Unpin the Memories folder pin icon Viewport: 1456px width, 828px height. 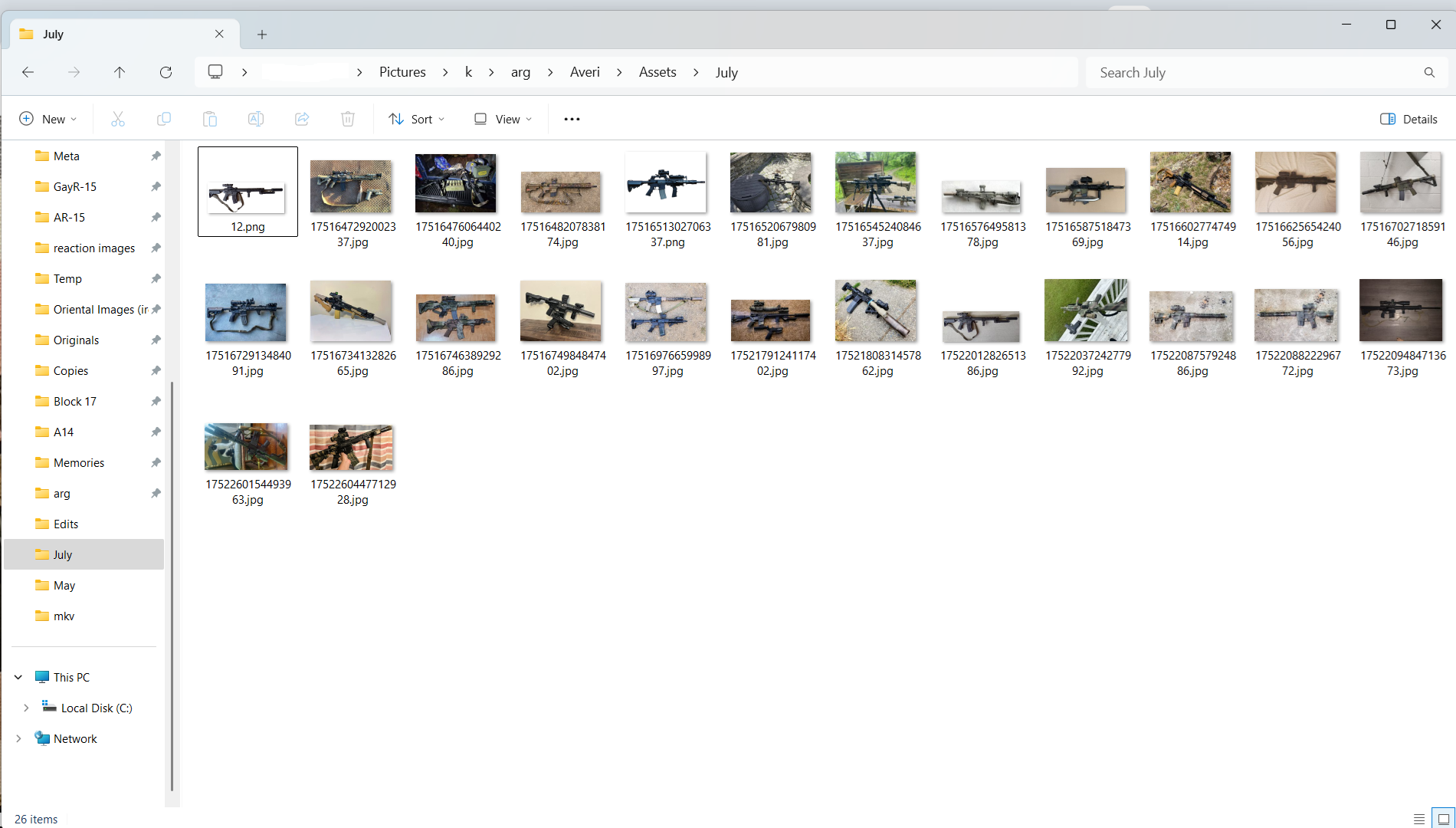pos(156,462)
